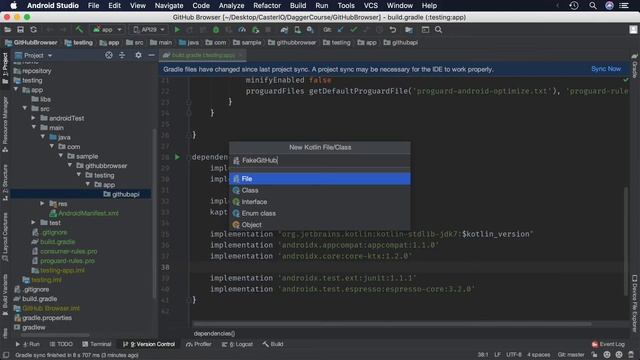The height and width of the screenshot is (360, 640).
Task: Choose Interface in New Kotlin popup
Action: point(320,202)
